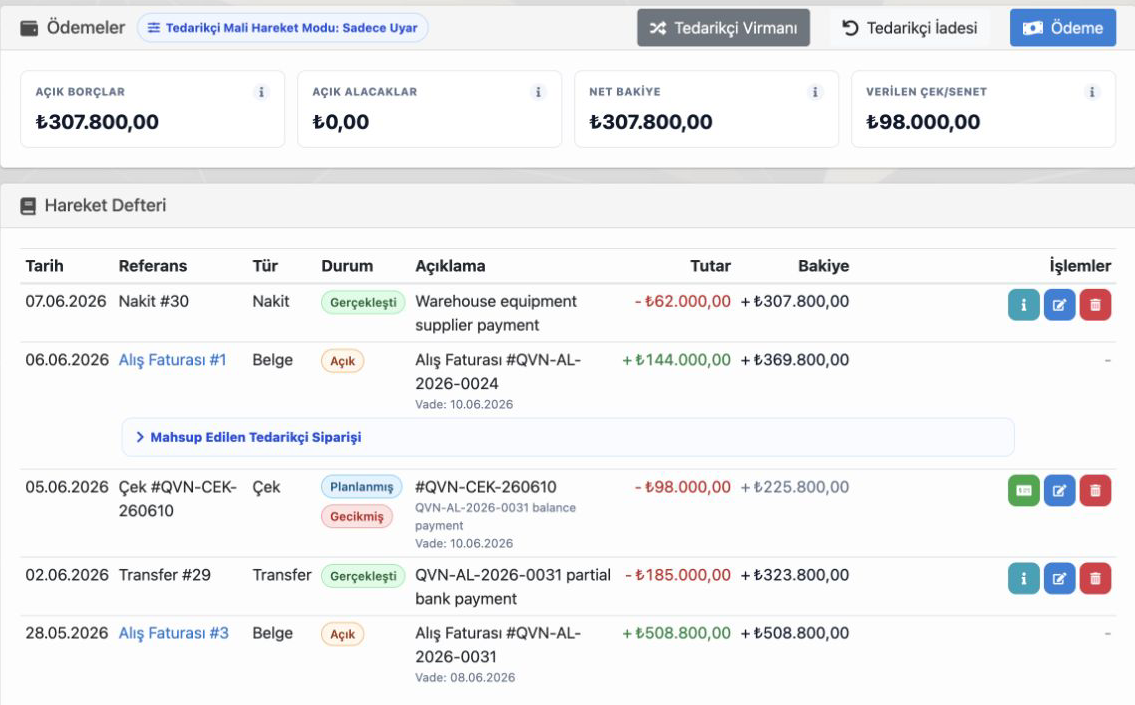The image size is (1135, 705).
Task: Click the Gecikmiş status badge
Action: (357, 516)
